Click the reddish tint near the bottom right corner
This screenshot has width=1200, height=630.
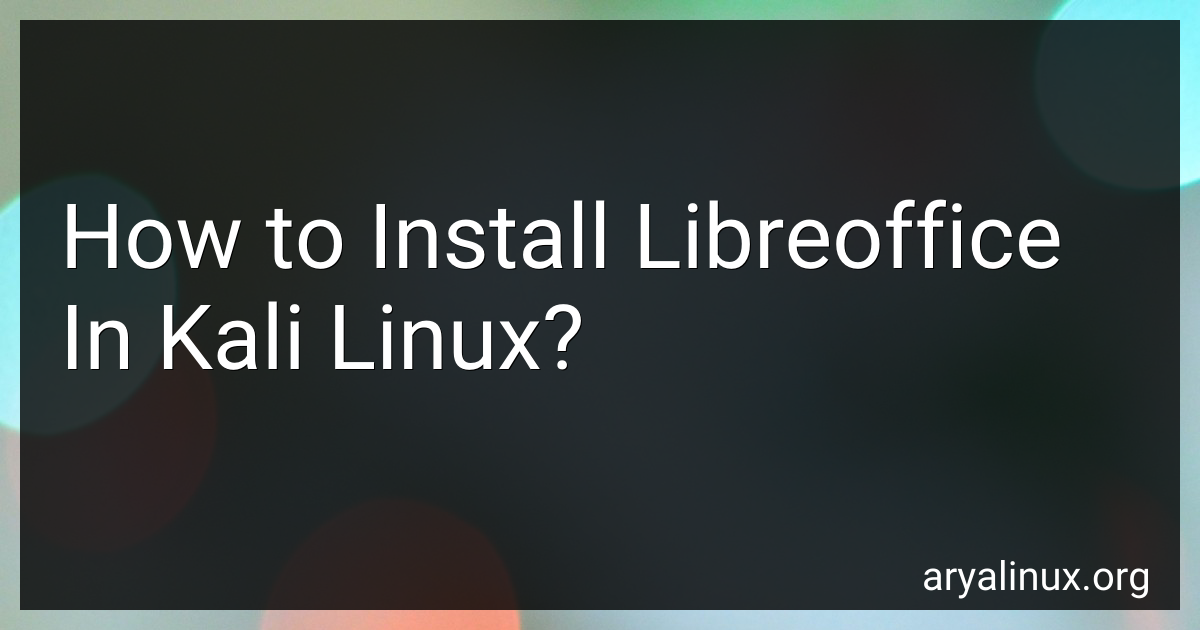1150,540
